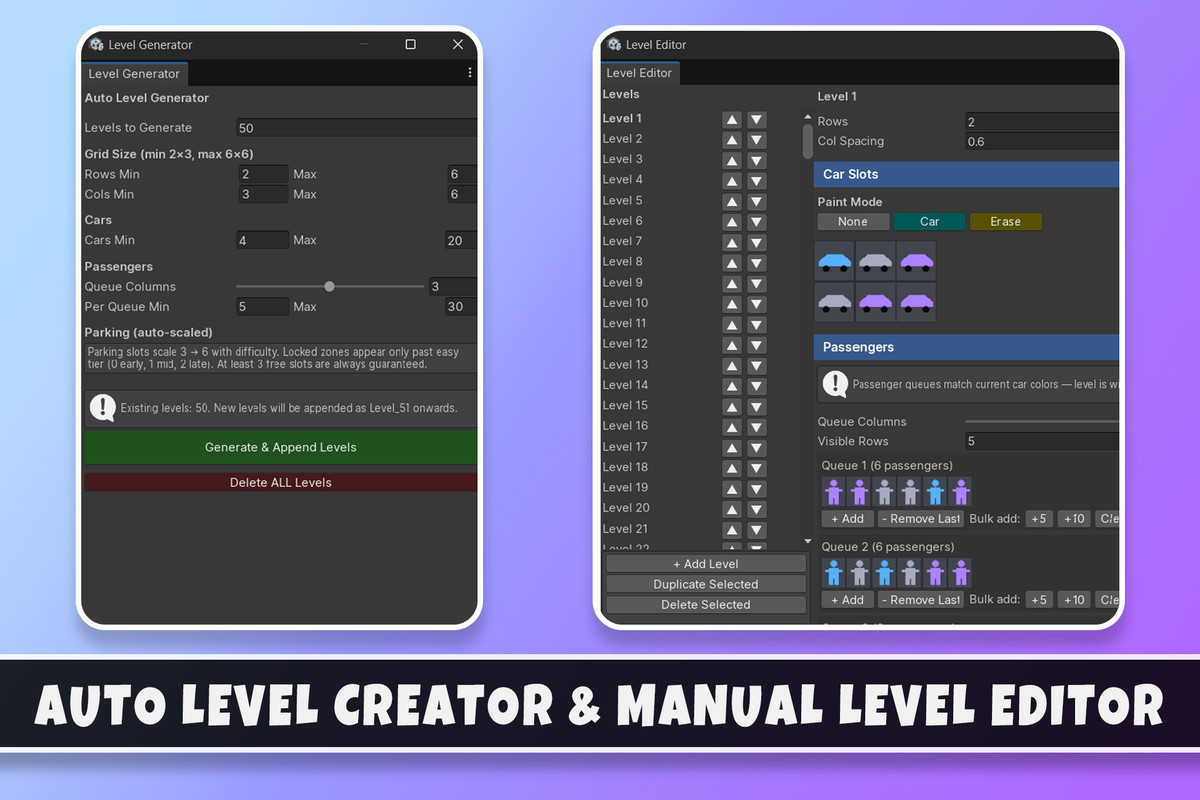Bulk add +10 passengers to Queue 2
This screenshot has height=800, width=1200.
coord(1074,600)
